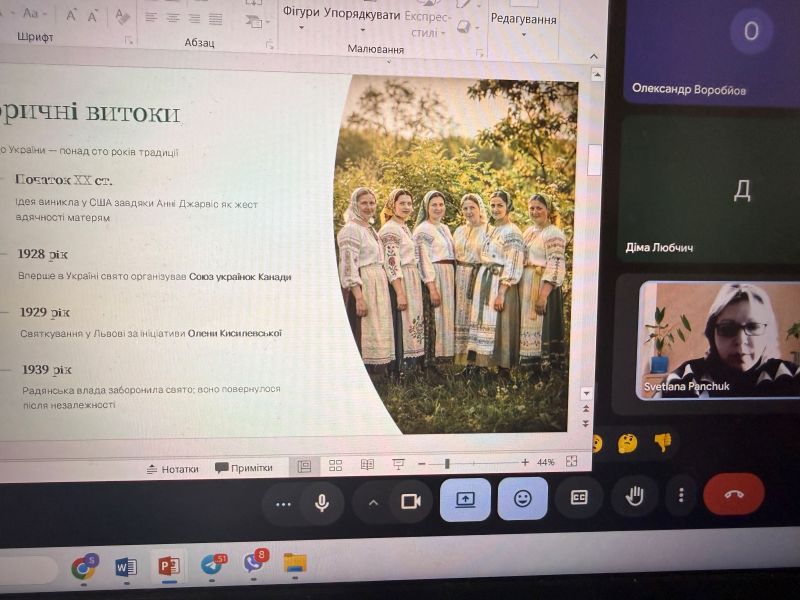This screenshot has height=600, width=800.
Task: Send the thumbs down reaction
Action: [663, 442]
